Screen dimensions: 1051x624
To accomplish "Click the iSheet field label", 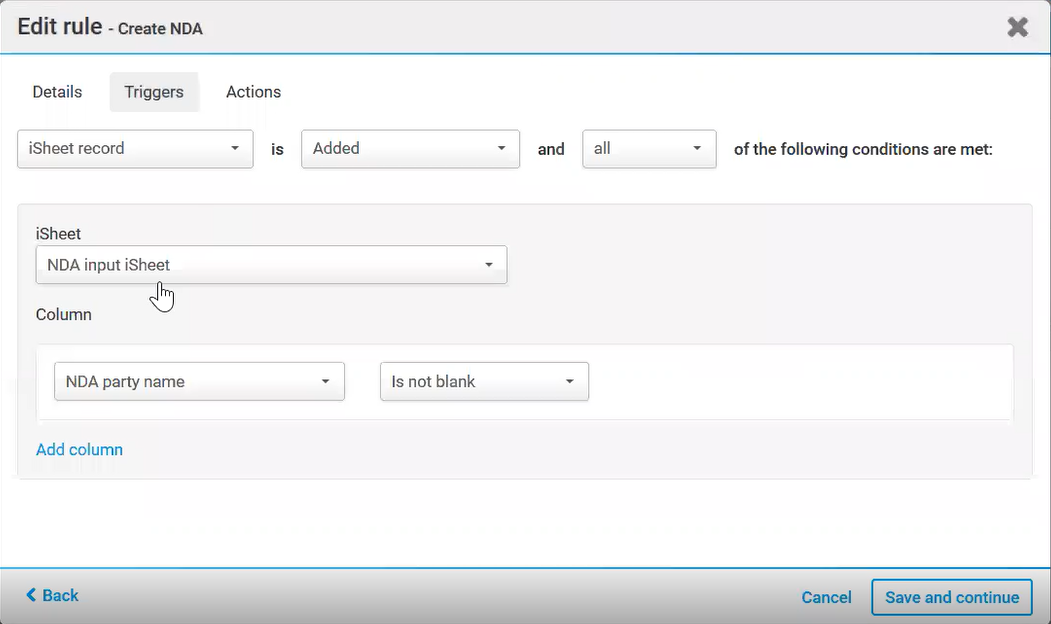I will (58, 234).
